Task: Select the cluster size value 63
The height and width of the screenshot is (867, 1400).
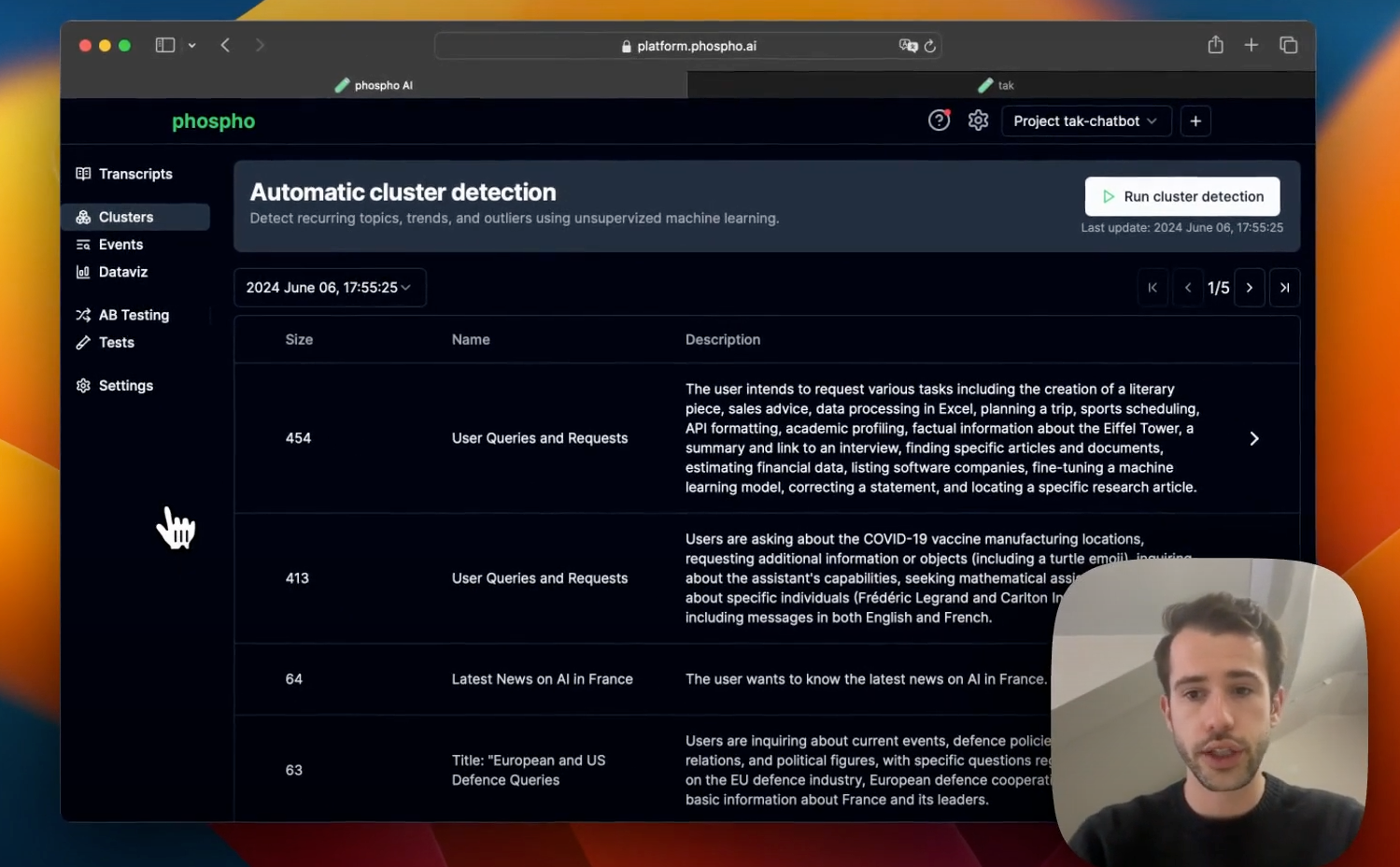Action: (x=293, y=770)
